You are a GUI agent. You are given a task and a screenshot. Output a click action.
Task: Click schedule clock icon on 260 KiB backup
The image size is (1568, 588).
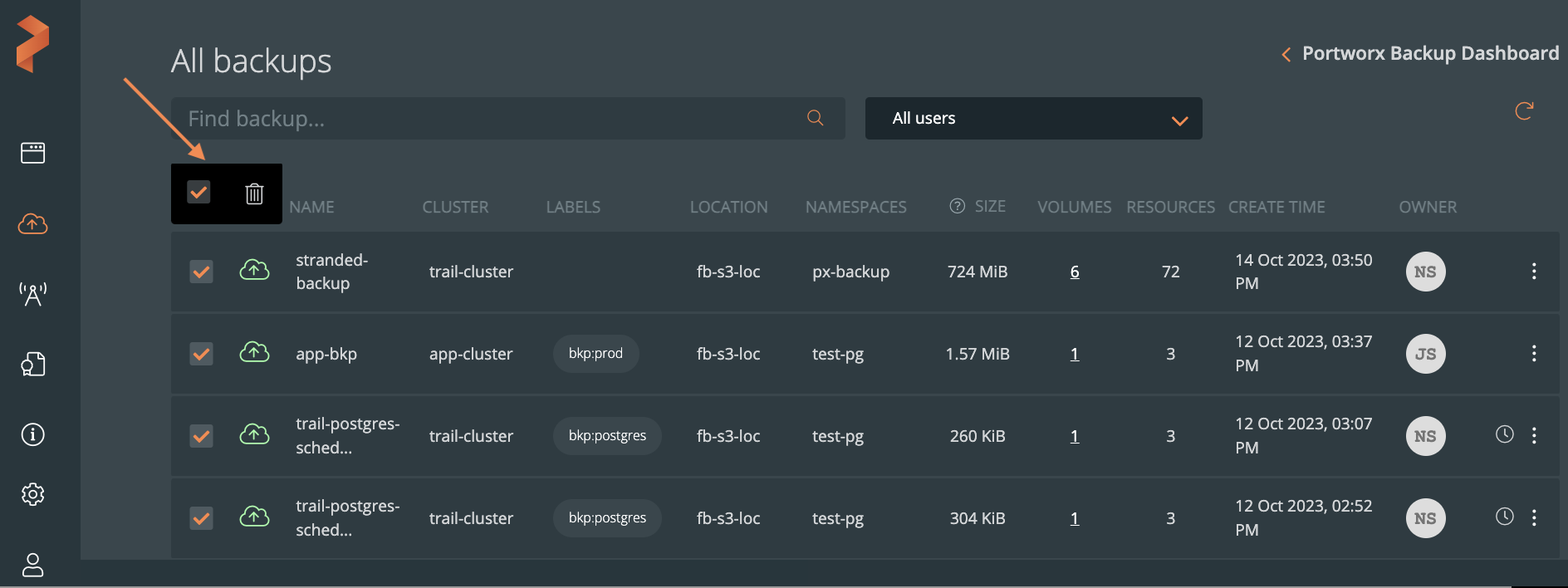pos(1504,434)
